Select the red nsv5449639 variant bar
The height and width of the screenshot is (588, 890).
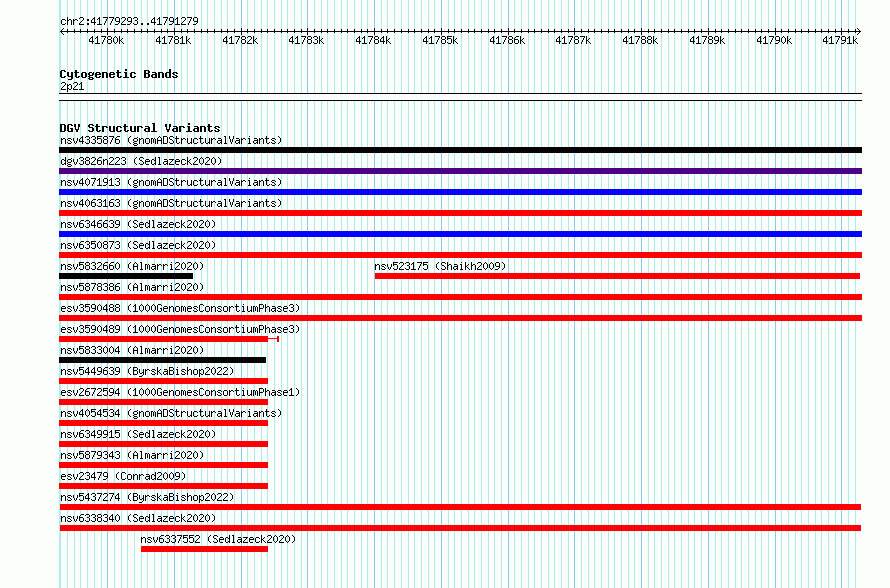(163, 381)
